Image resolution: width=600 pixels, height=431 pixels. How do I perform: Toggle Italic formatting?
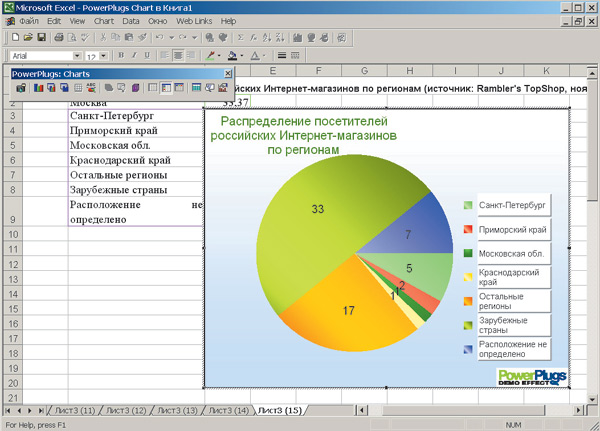coord(133,55)
